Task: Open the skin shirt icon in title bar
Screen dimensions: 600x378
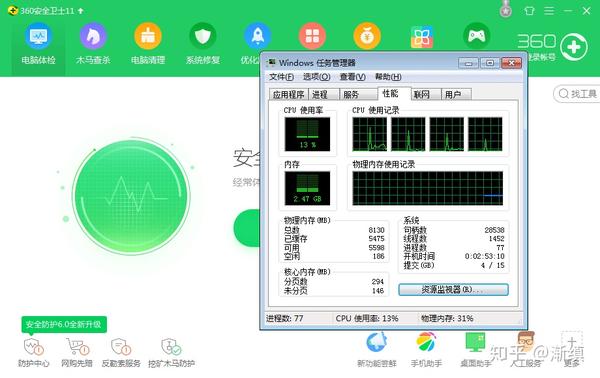Action: (529, 11)
